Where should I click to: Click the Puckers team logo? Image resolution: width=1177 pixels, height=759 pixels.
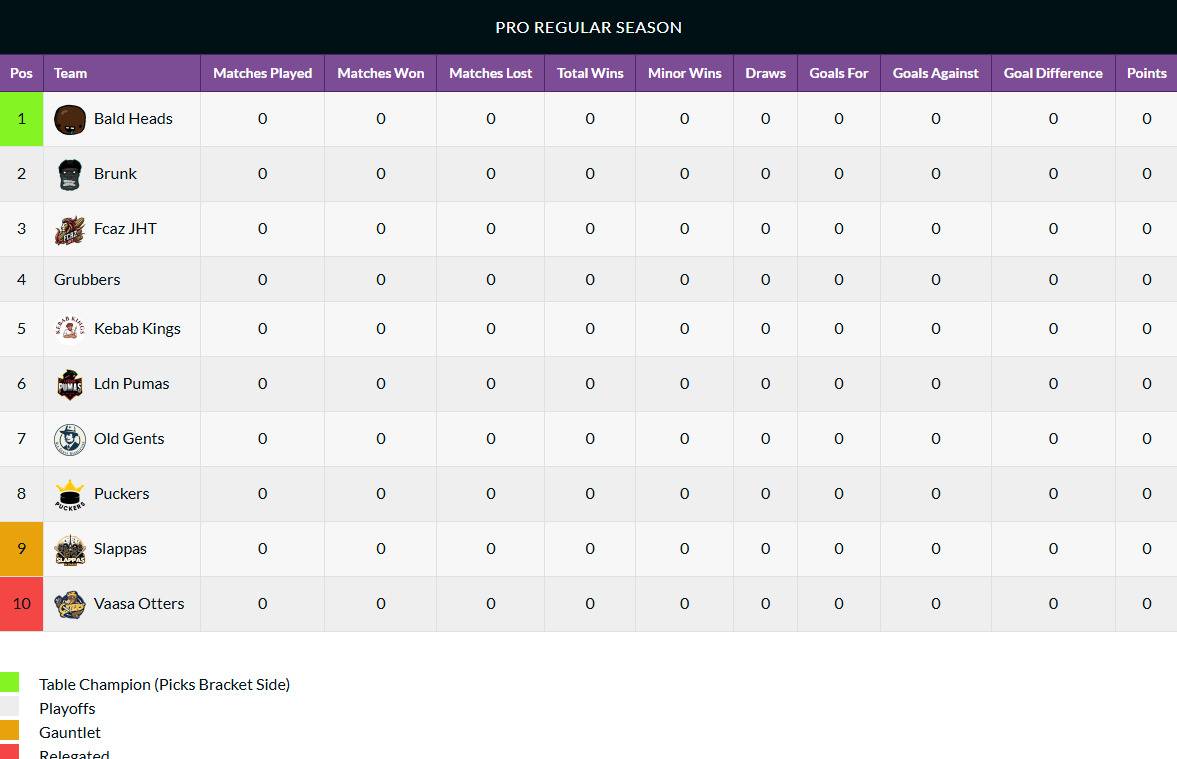[x=70, y=495]
